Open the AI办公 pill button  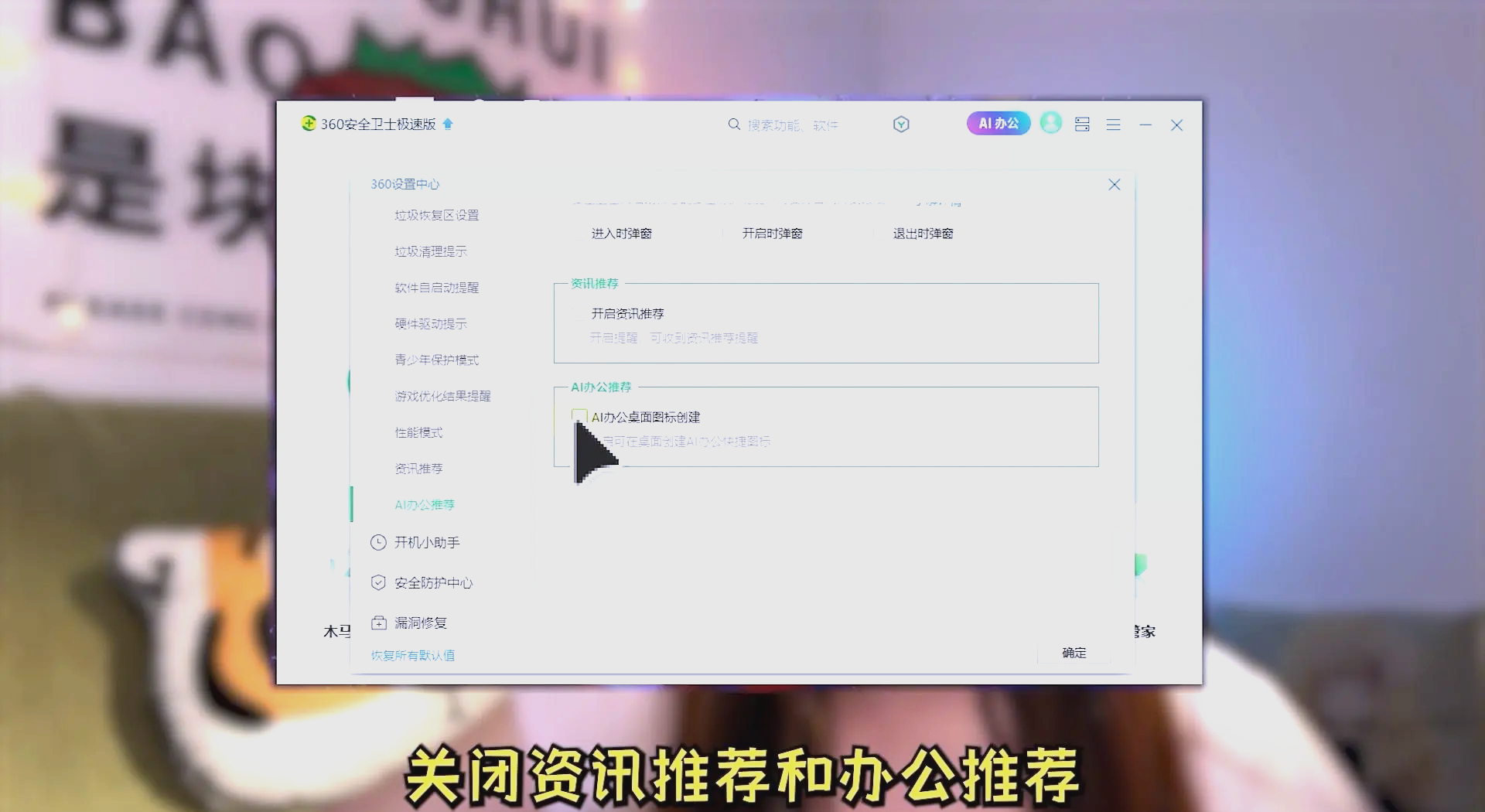[x=999, y=124]
